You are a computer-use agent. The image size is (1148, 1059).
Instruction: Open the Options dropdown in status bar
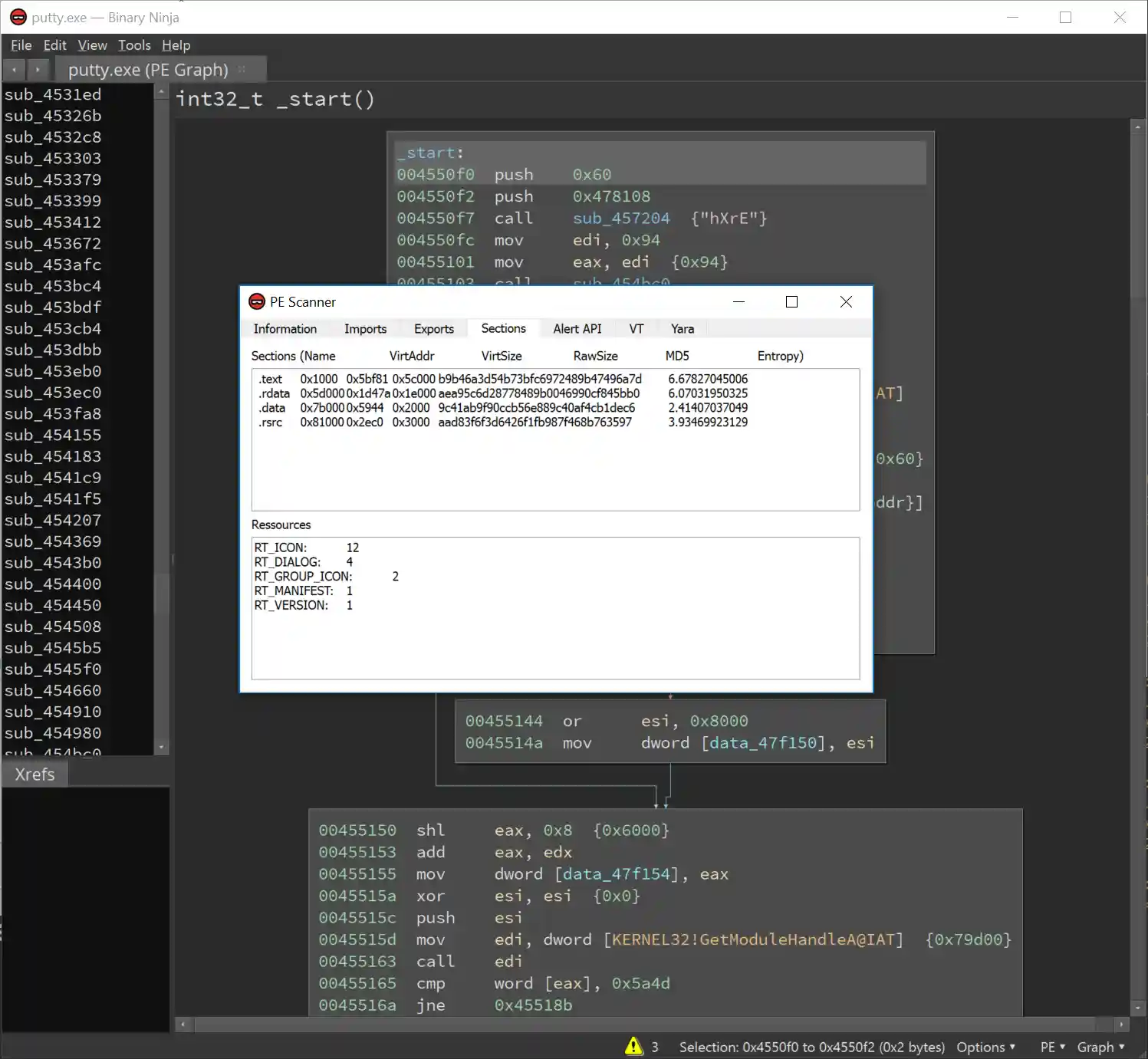tap(985, 1047)
